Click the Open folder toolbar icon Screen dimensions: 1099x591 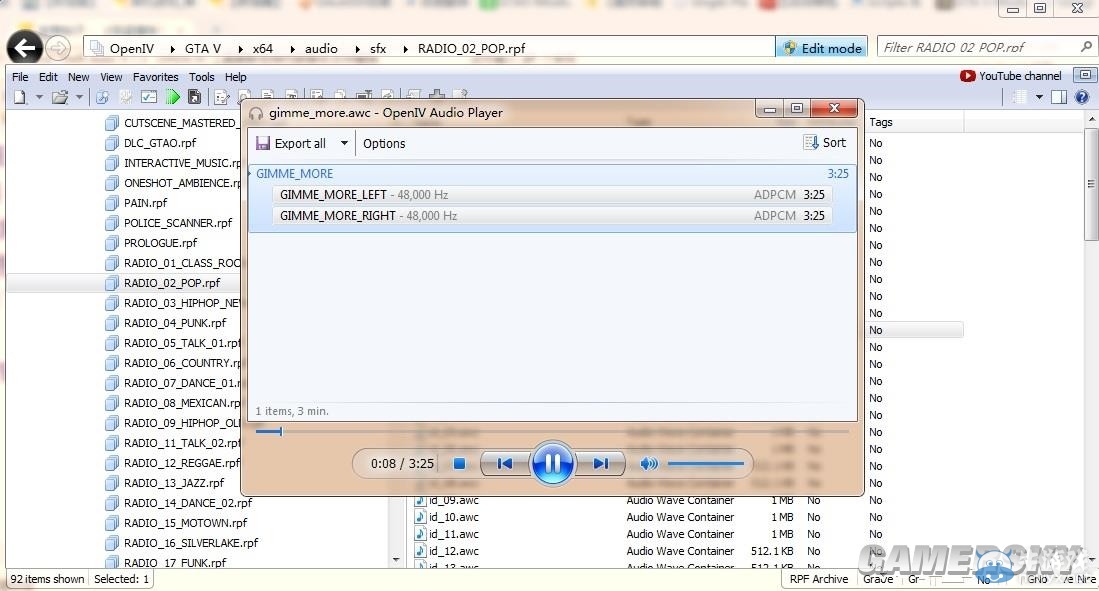click(60, 97)
